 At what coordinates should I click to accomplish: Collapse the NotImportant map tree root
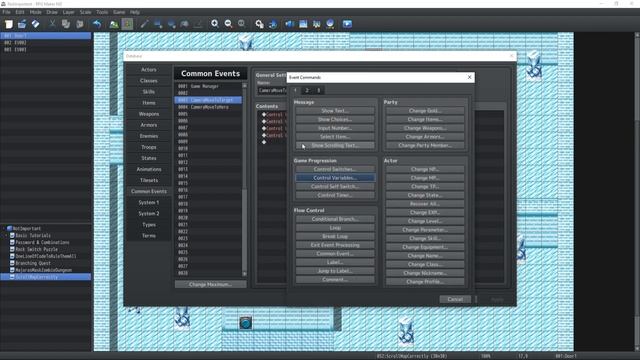4,229
